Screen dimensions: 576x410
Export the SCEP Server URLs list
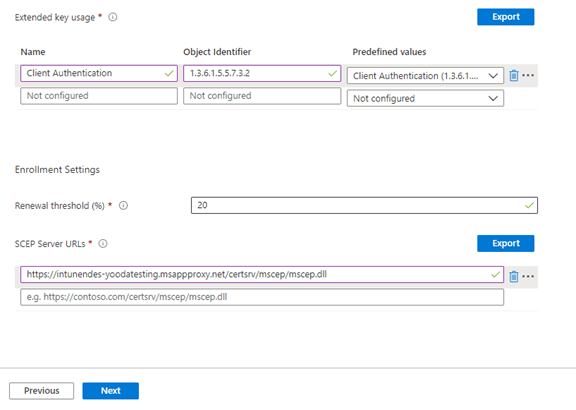click(505, 243)
